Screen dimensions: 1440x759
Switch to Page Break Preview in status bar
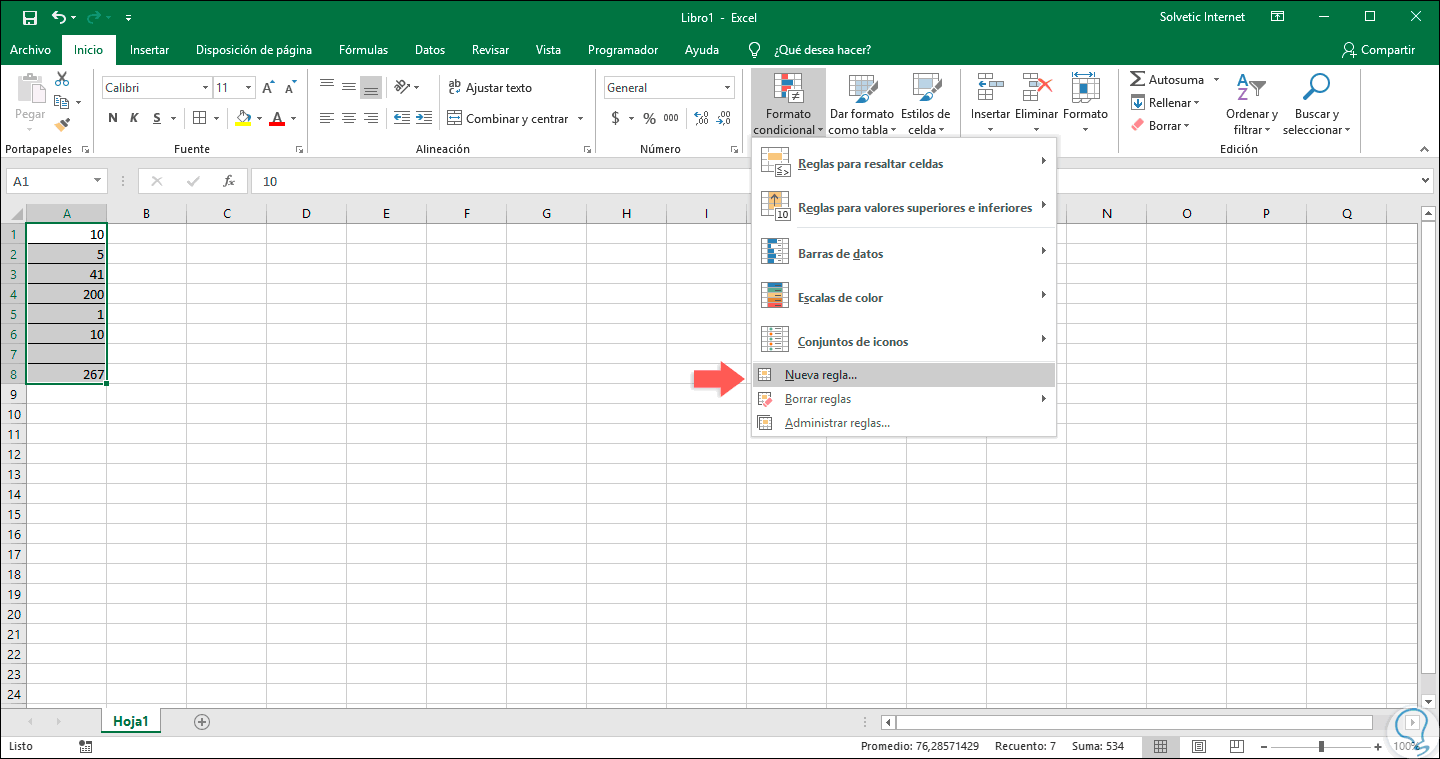[x=1237, y=746]
